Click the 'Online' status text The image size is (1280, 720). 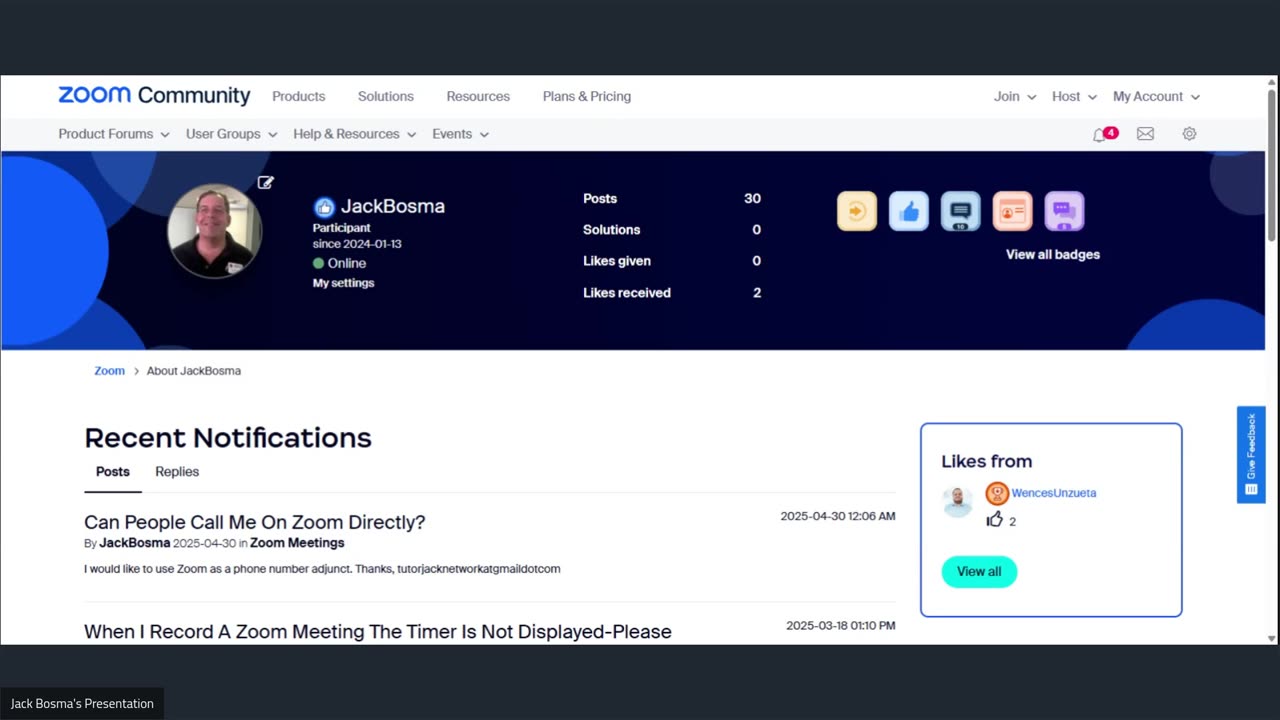(347, 263)
